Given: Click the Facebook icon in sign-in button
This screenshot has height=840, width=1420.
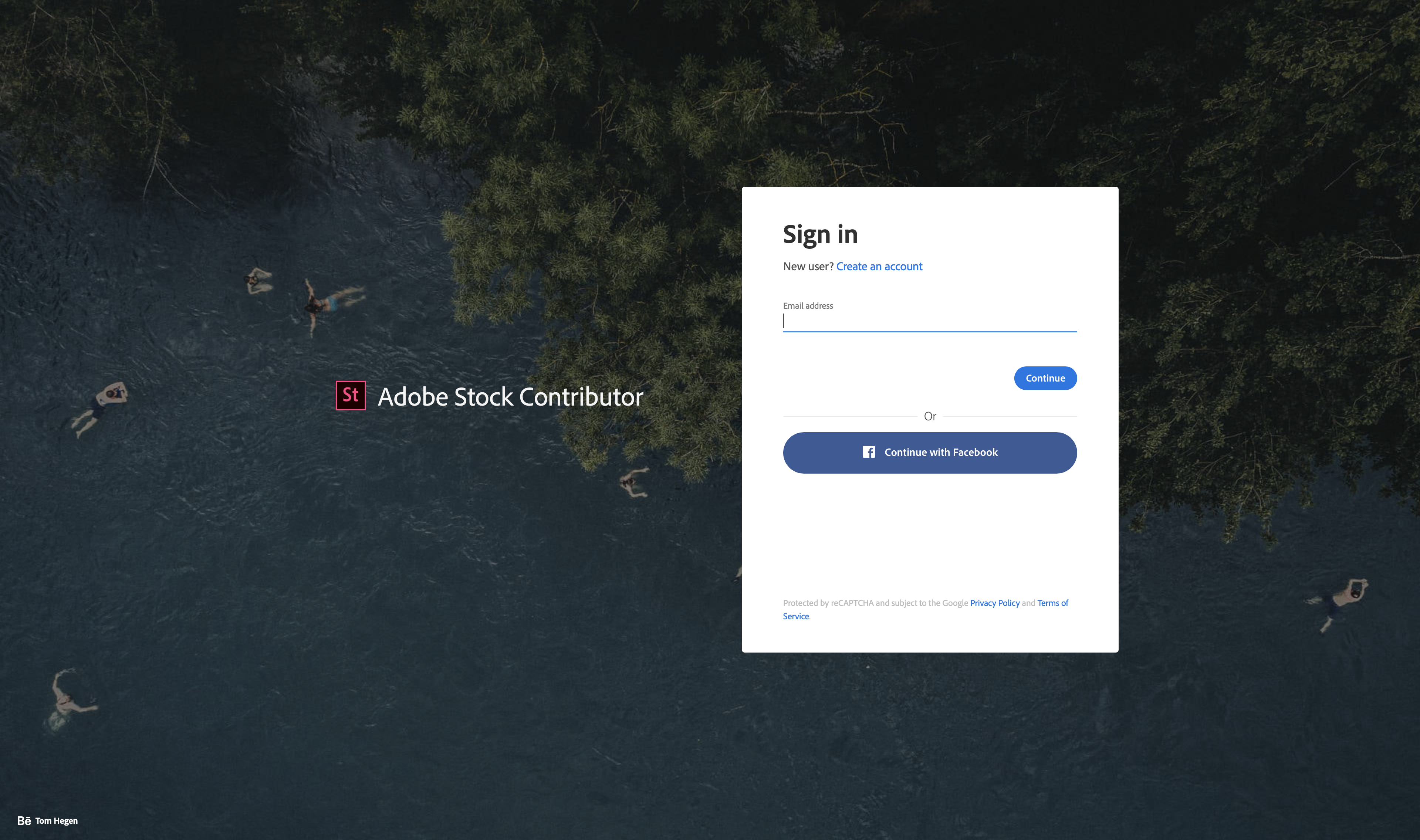Looking at the screenshot, I should pyautogui.click(x=868, y=452).
